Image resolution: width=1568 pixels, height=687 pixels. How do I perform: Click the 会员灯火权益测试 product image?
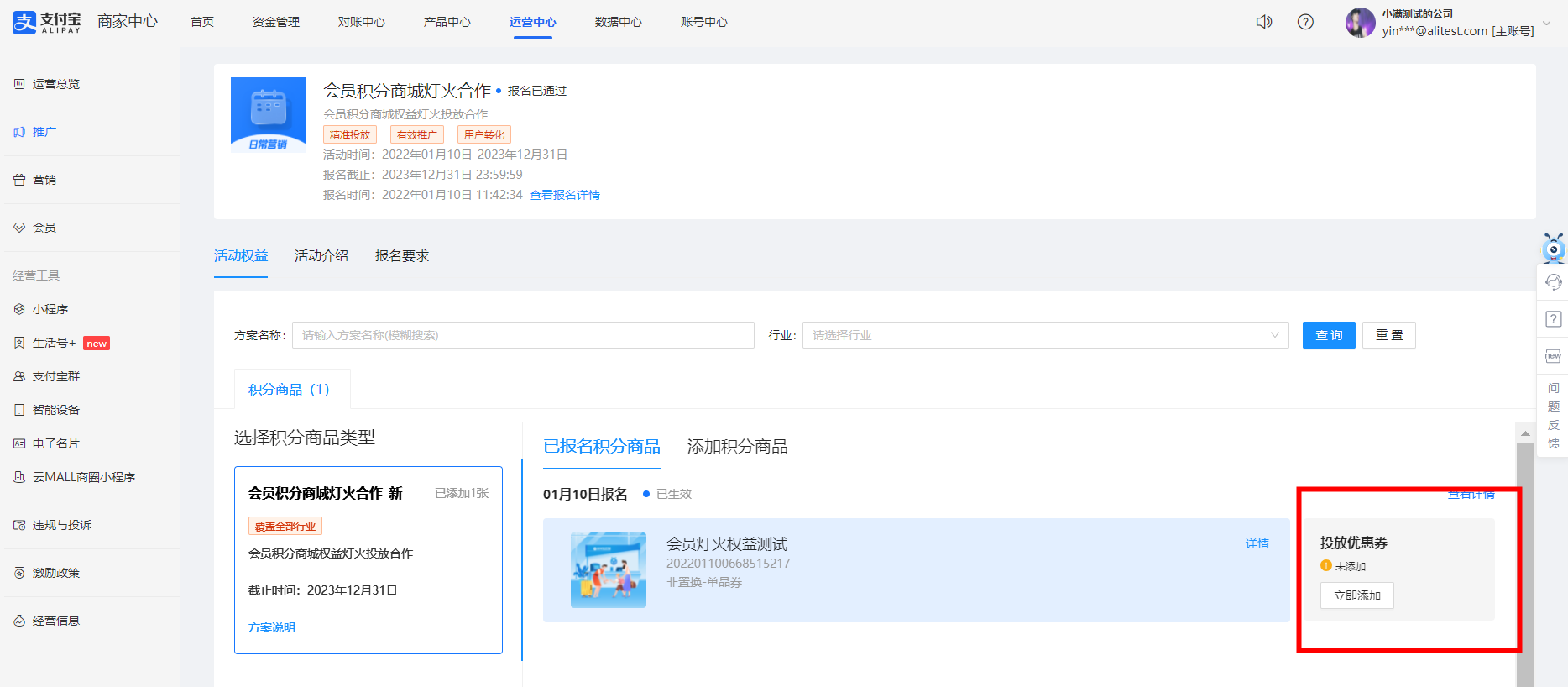[x=609, y=570]
